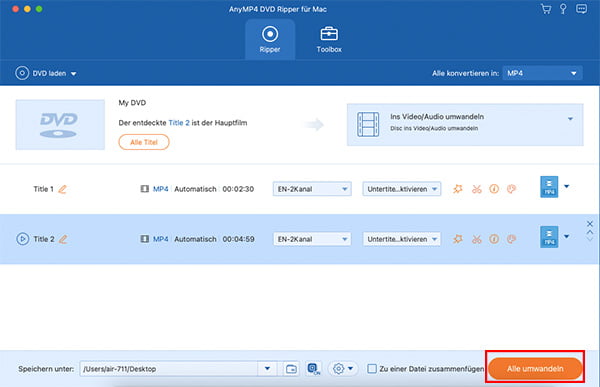Open output folder icon beside save path

click(x=291, y=369)
